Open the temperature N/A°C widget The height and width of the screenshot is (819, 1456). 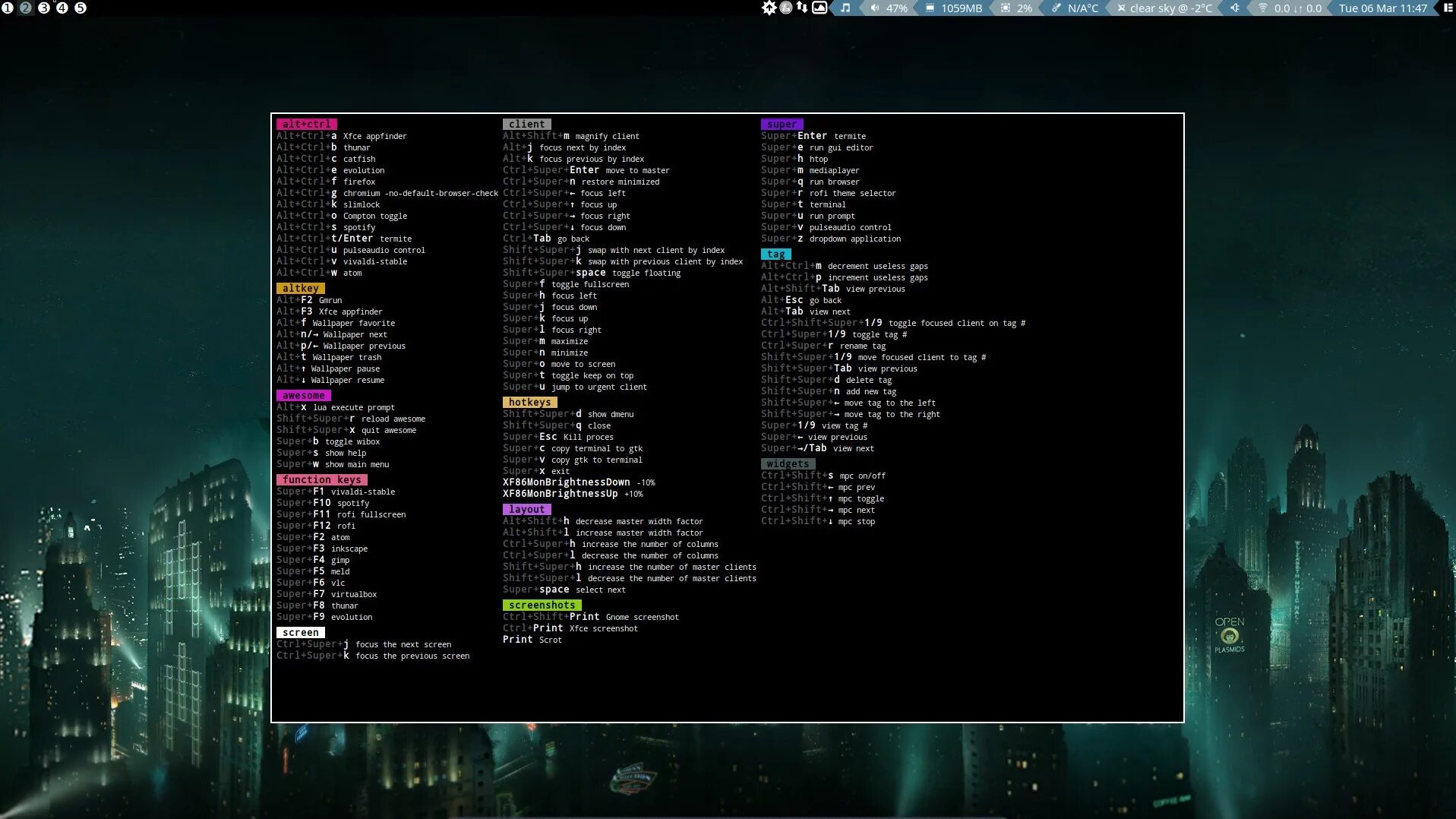[x=1075, y=8]
